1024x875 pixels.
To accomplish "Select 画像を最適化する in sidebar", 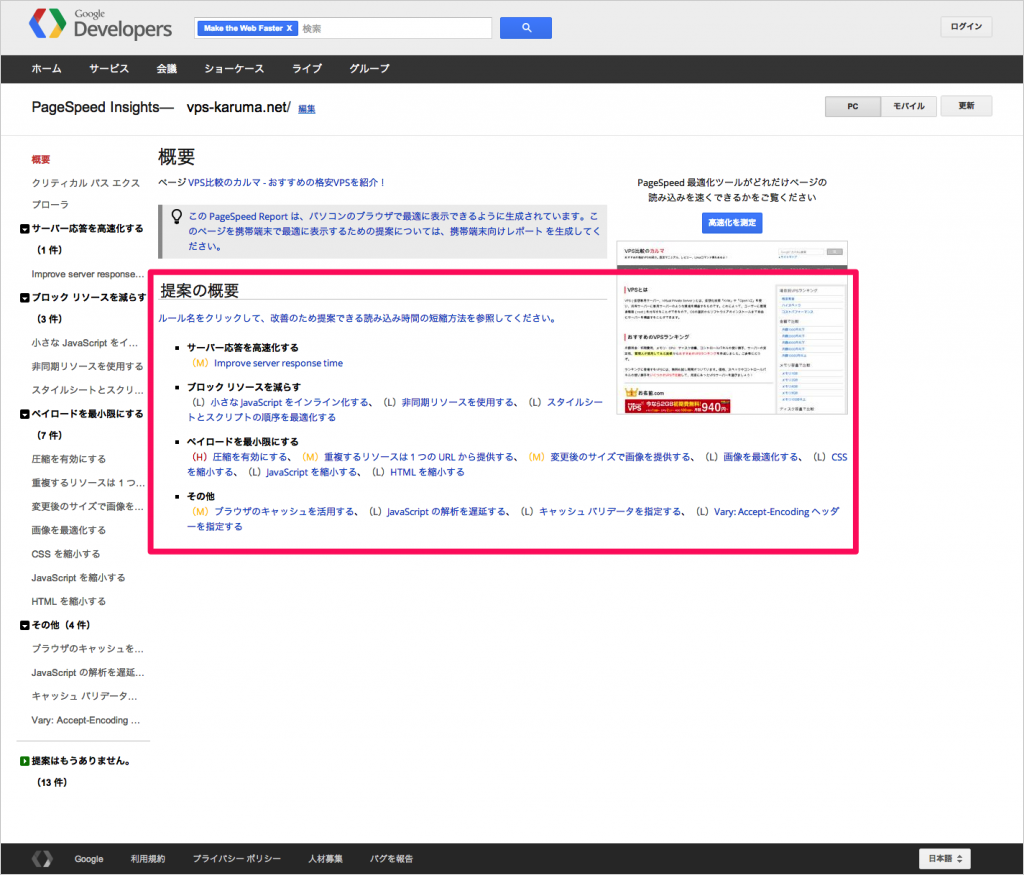I will [69, 530].
